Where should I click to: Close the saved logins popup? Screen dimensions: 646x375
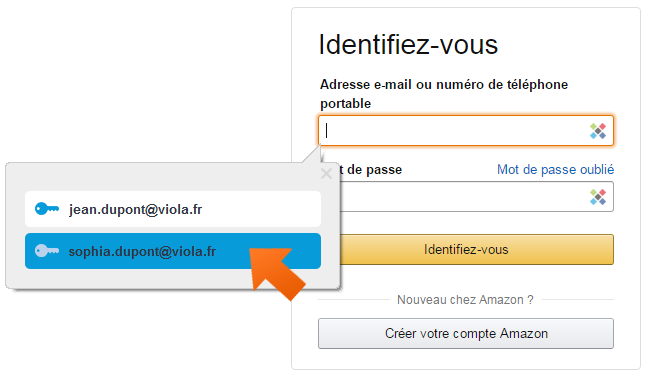click(326, 173)
